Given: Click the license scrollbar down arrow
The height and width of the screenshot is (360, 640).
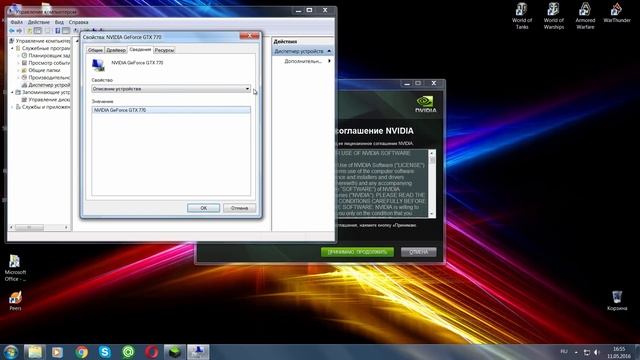Looking at the screenshot, I should coord(432,213).
